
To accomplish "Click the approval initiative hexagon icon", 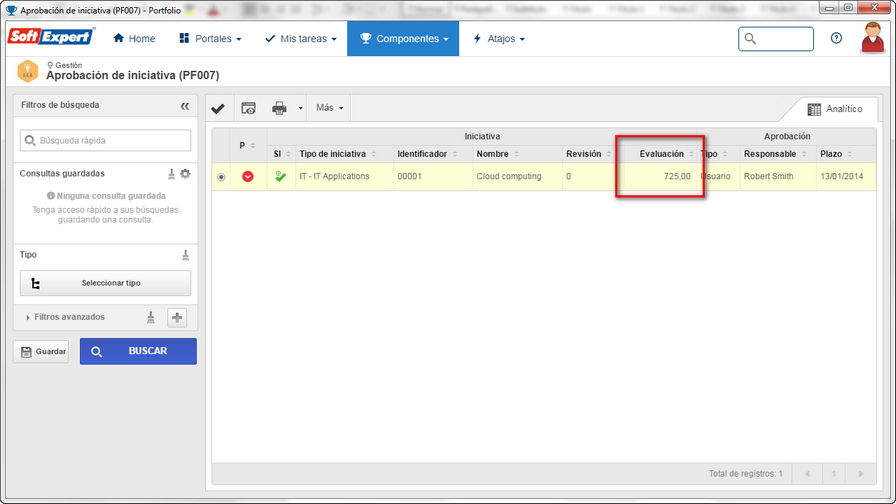I will (x=27, y=71).
